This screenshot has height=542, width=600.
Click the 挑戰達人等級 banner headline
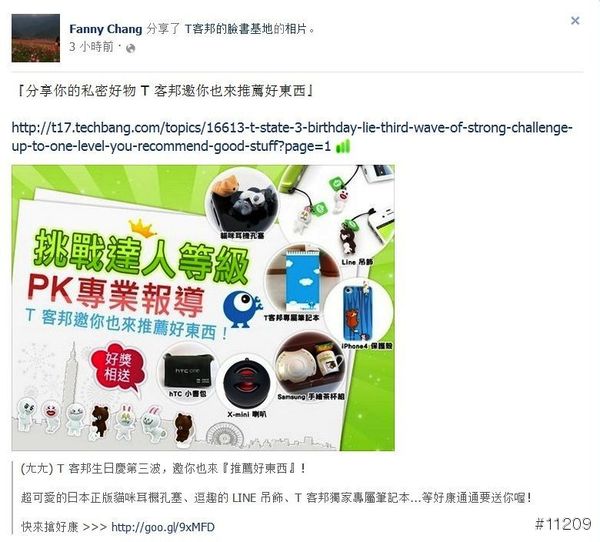pos(141,256)
